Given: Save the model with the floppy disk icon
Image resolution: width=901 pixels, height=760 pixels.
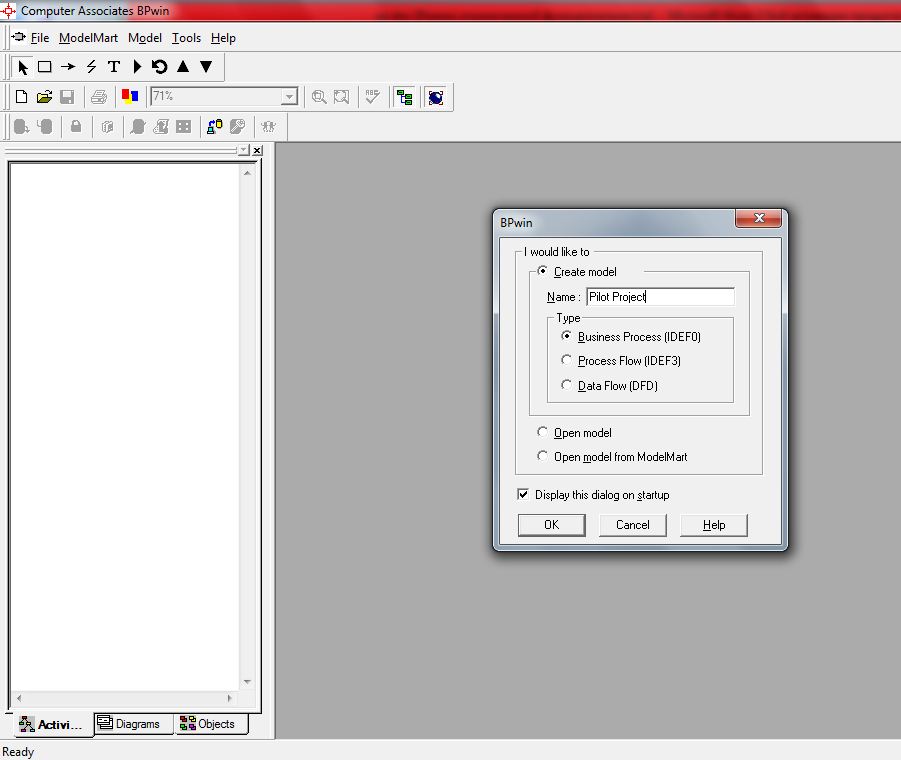Looking at the screenshot, I should pyautogui.click(x=67, y=97).
